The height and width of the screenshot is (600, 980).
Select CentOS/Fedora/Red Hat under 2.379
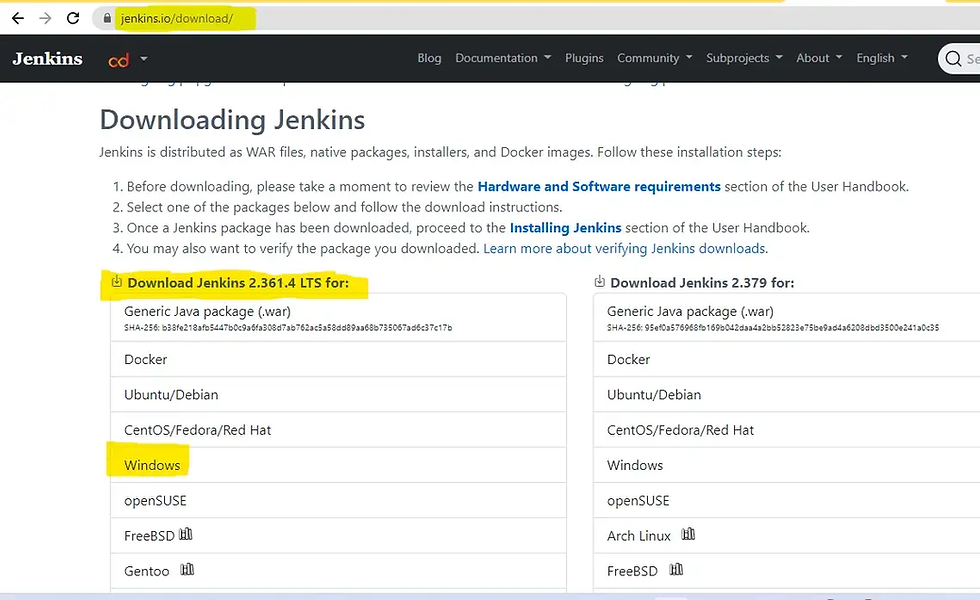click(x=787, y=430)
